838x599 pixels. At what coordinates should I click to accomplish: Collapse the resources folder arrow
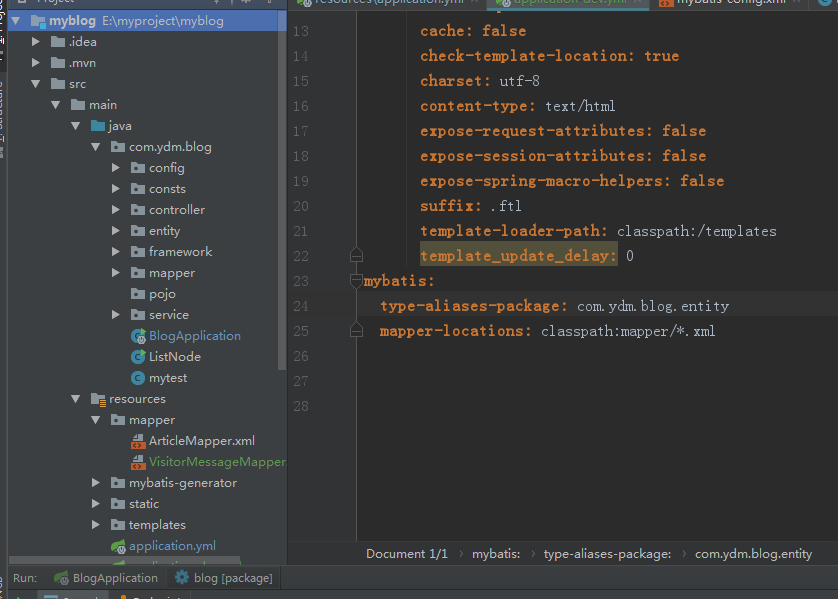tap(75, 399)
